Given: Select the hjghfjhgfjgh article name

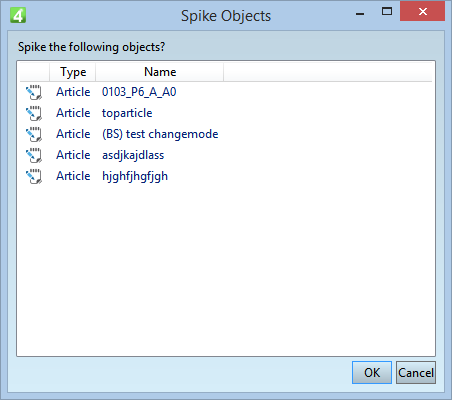Looking at the screenshot, I should point(135,176).
